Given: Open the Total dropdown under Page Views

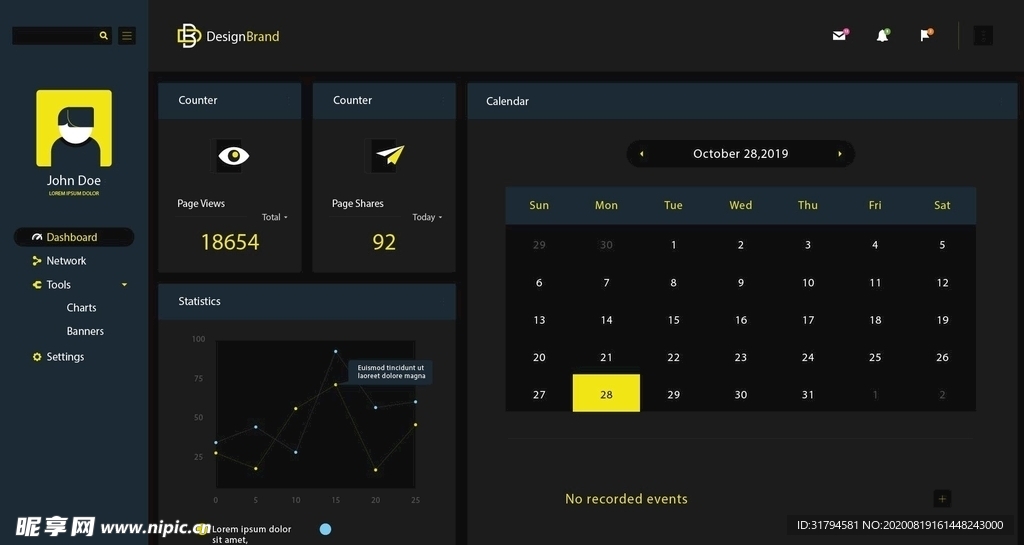Looking at the screenshot, I should [x=274, y=217].
